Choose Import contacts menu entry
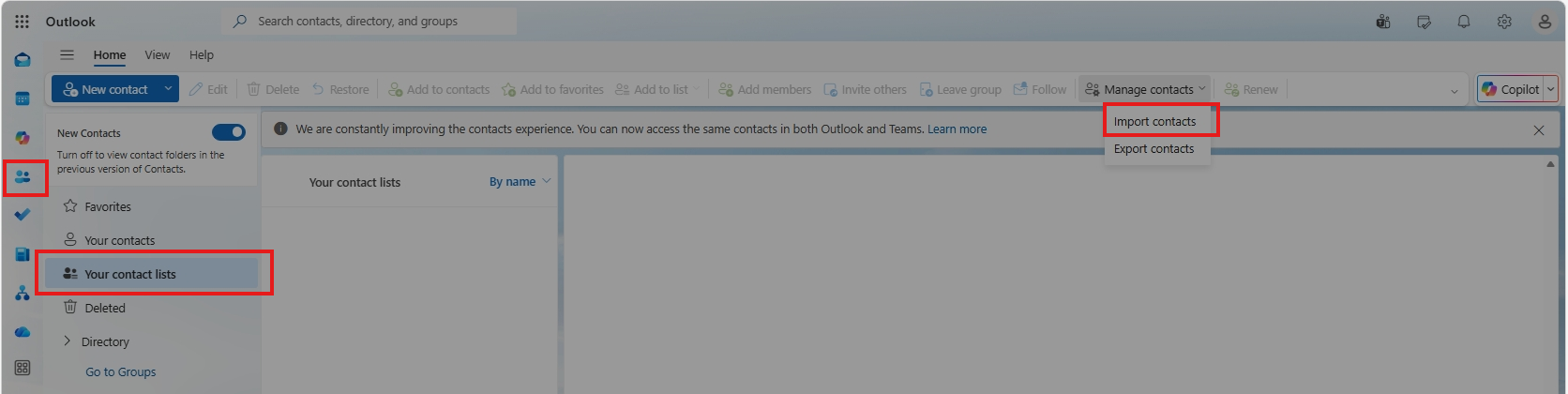This screenshot has height=394, width=1568. (x=1157, y=122)
